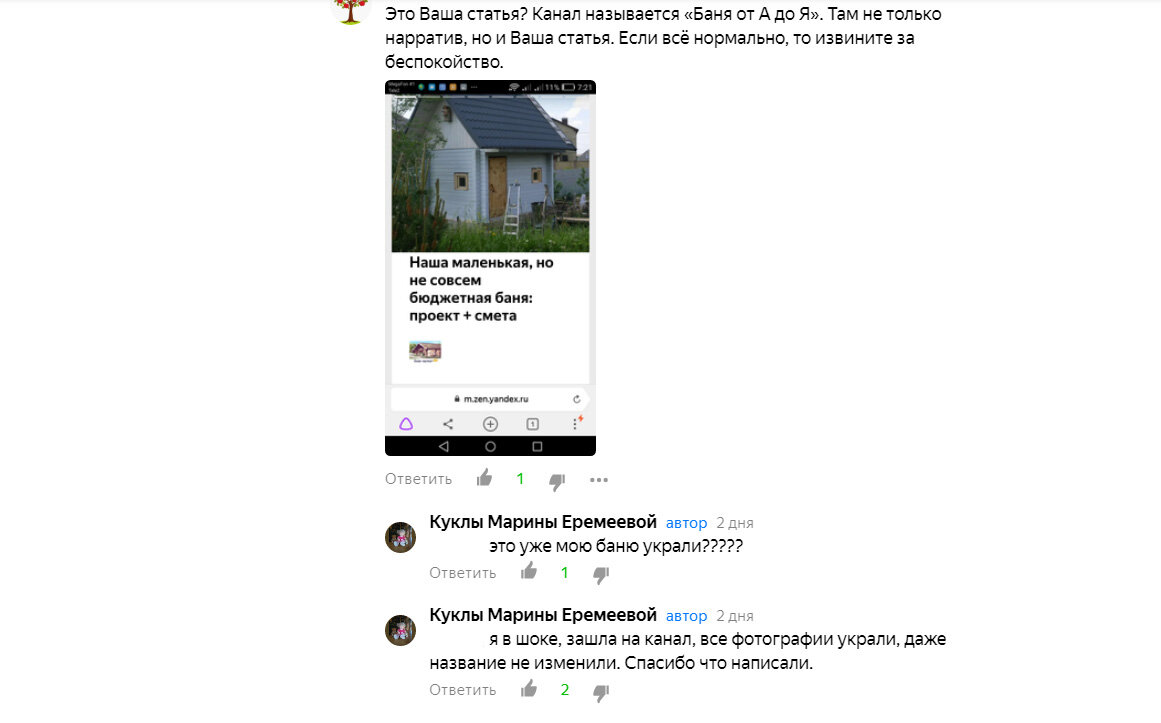Like the "я в шоке" reply
The width and height of the screenshot is (1161, 723).
[x=529, y=689]
